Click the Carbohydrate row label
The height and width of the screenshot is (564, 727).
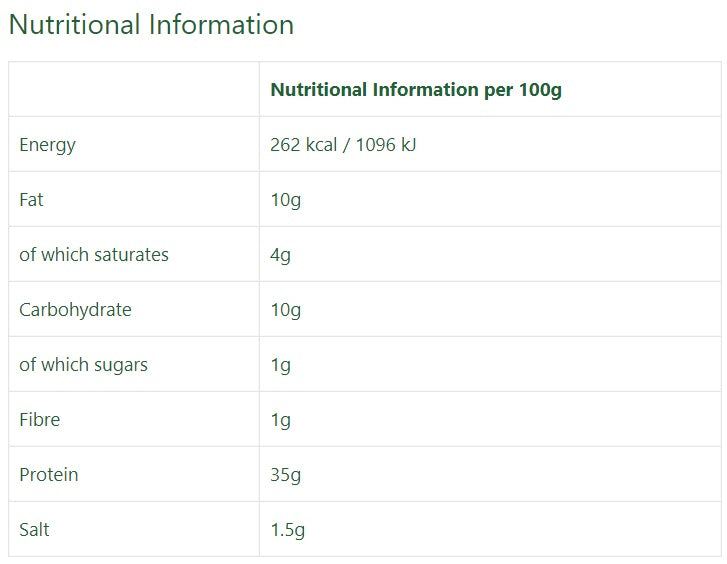tap(75, 310)
